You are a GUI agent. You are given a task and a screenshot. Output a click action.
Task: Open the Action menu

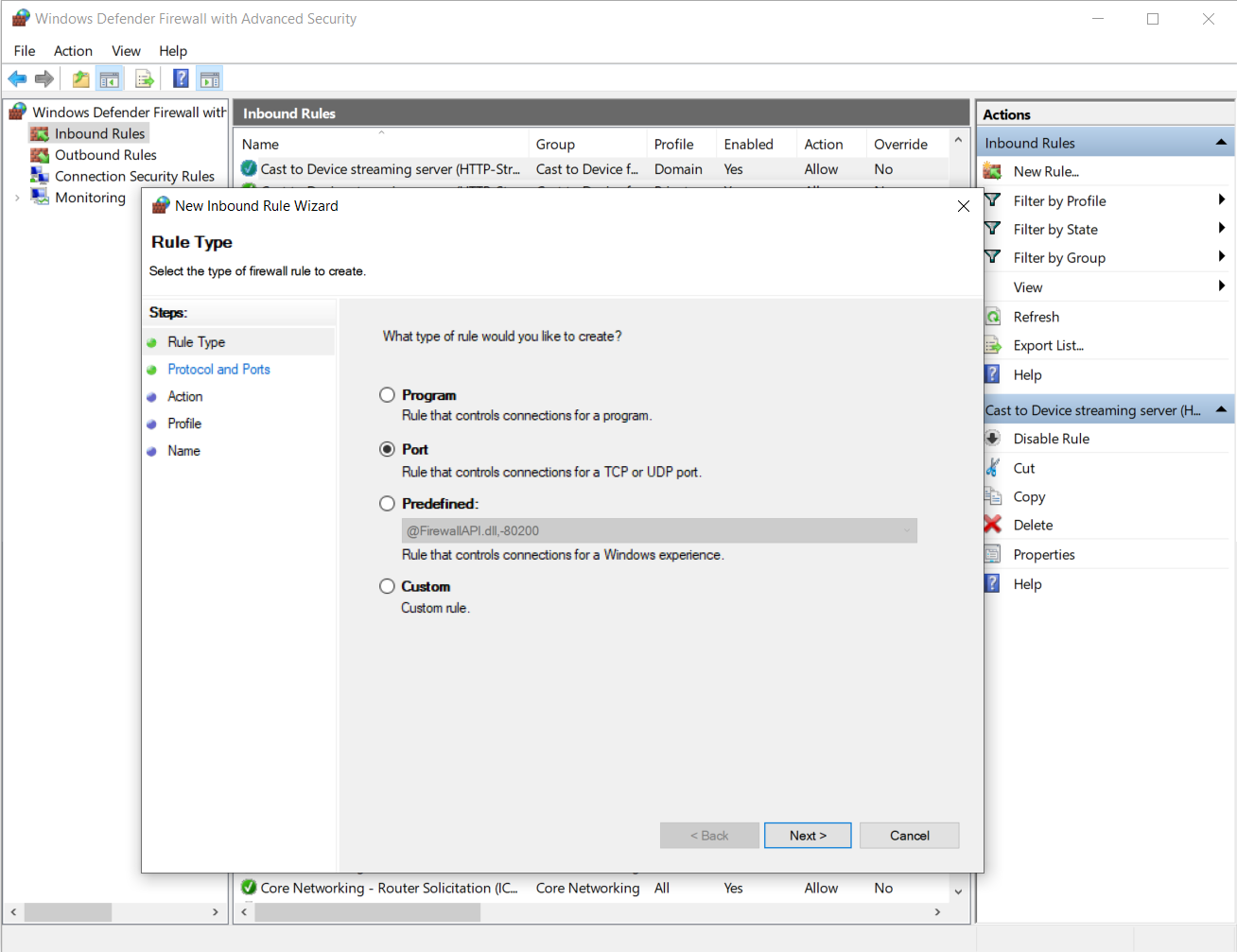pos(73,51)
